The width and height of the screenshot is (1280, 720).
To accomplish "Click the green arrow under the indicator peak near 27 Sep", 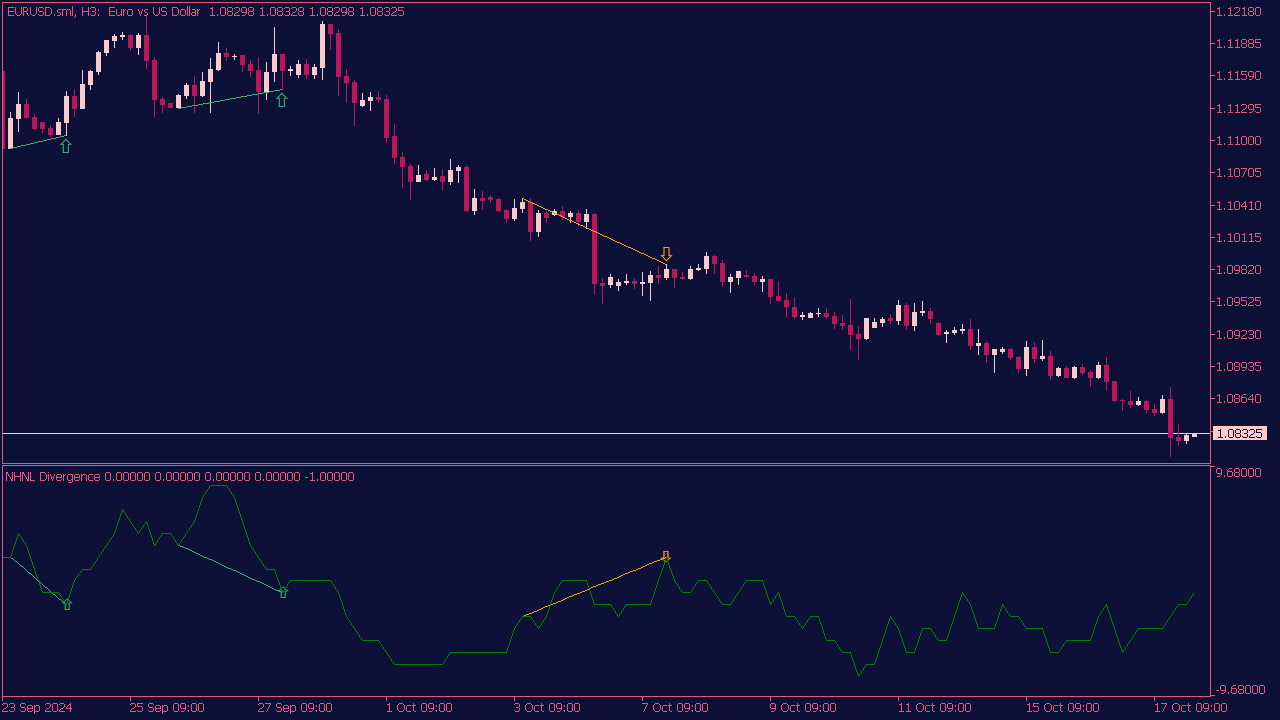I will pos(282,593).
